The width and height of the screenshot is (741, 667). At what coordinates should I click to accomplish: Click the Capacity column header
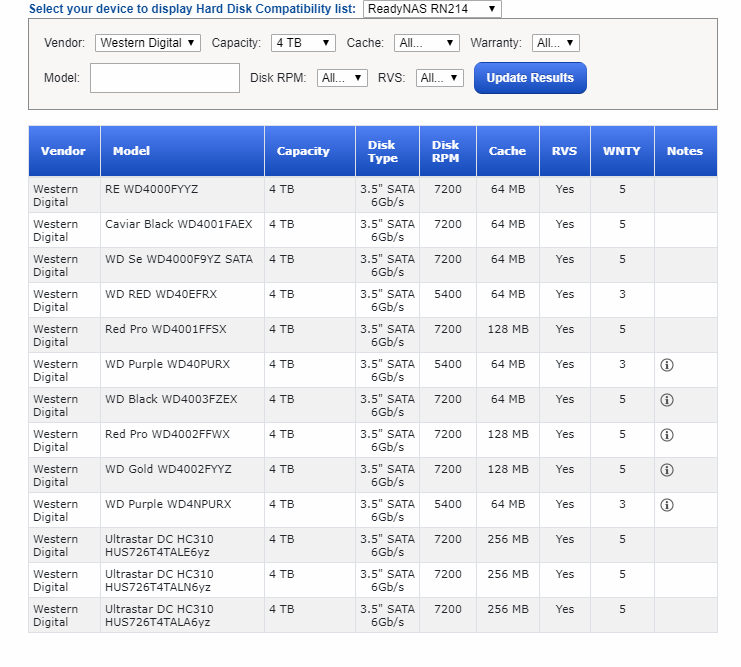click(x=303, y=151)
